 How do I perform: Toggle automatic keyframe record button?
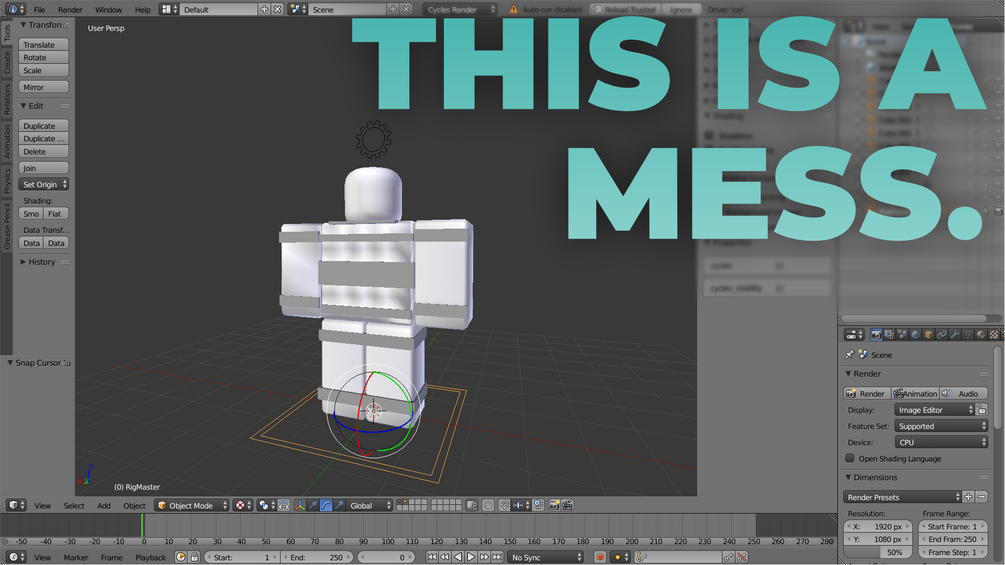600,557
